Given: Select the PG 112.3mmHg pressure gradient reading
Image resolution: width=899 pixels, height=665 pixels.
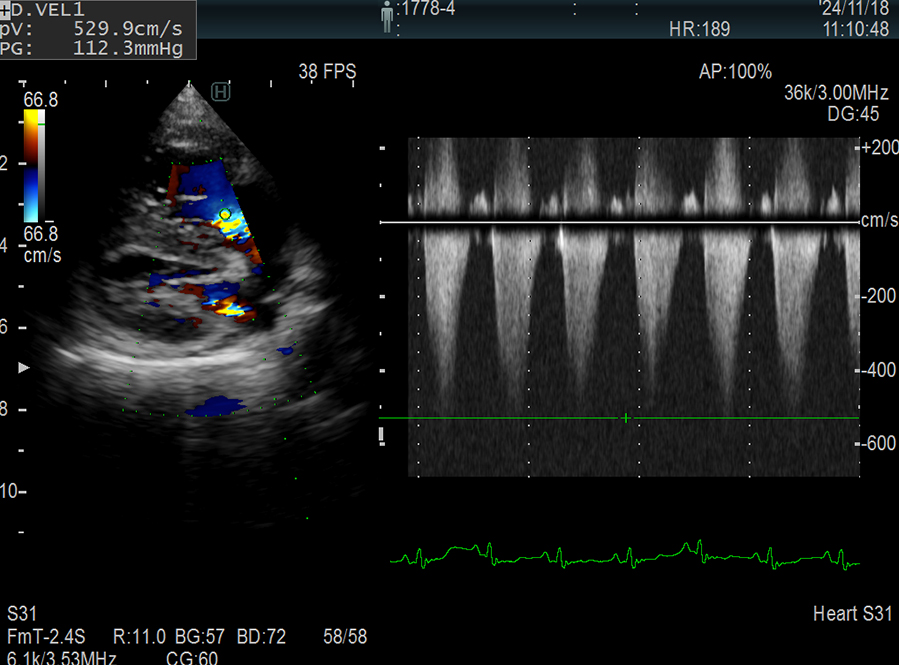Looking at the screenshot, I should (x=129, y=47).
